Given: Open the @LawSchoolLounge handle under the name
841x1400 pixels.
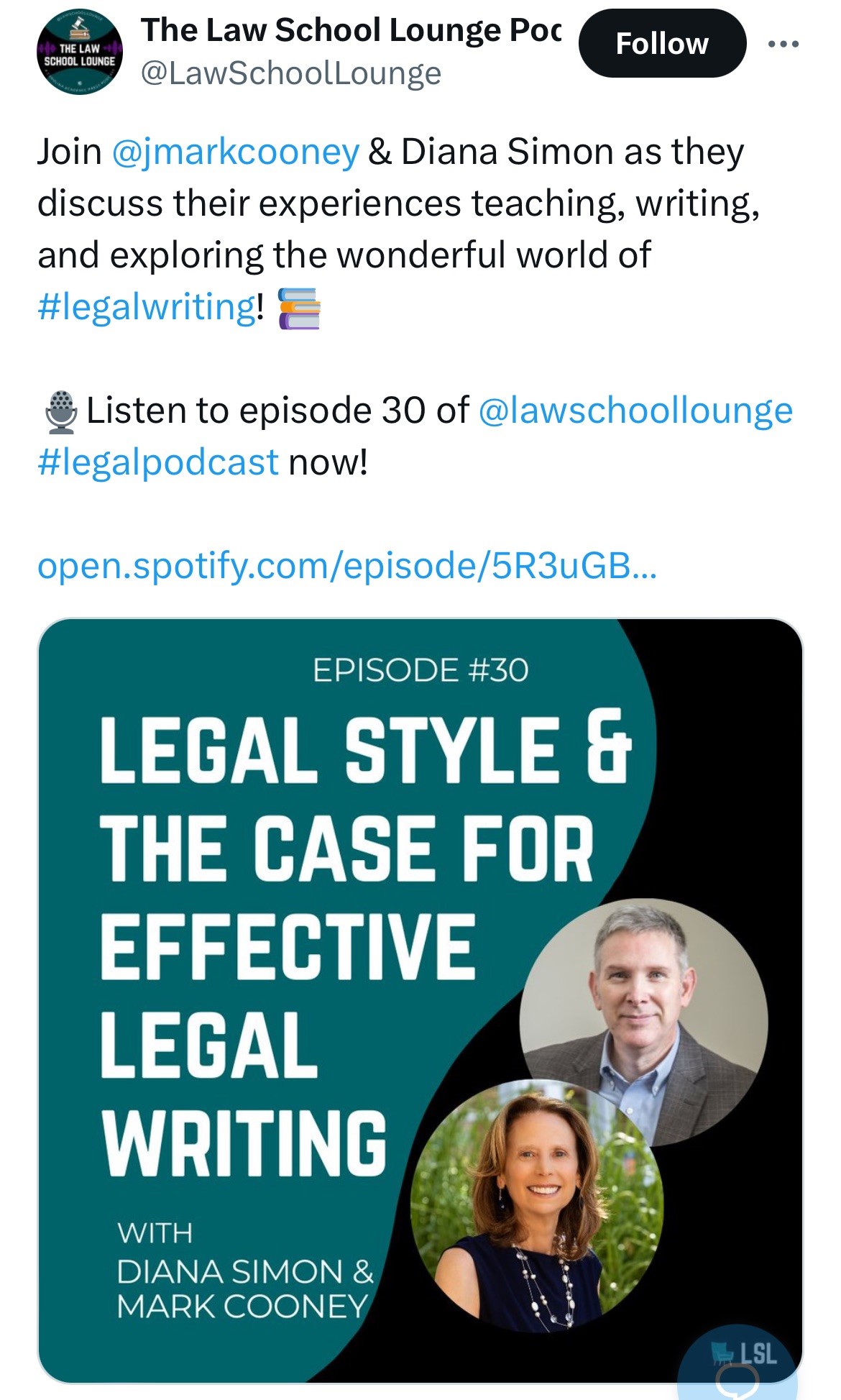Looking at the screenshot, I should pyautogui.click(x=290, y=73).
